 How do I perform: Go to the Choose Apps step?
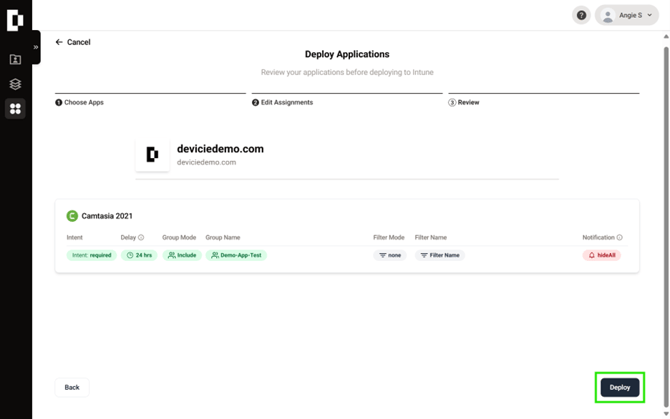coord(80,102)
